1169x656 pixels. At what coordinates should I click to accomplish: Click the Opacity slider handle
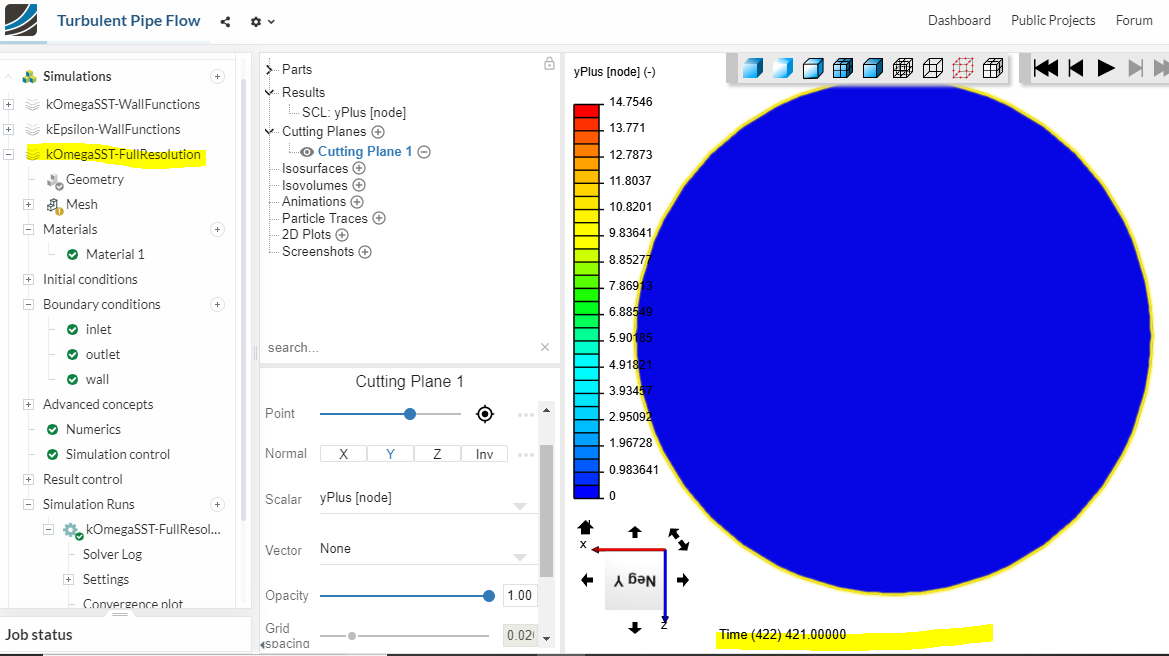tap(488, 596)
